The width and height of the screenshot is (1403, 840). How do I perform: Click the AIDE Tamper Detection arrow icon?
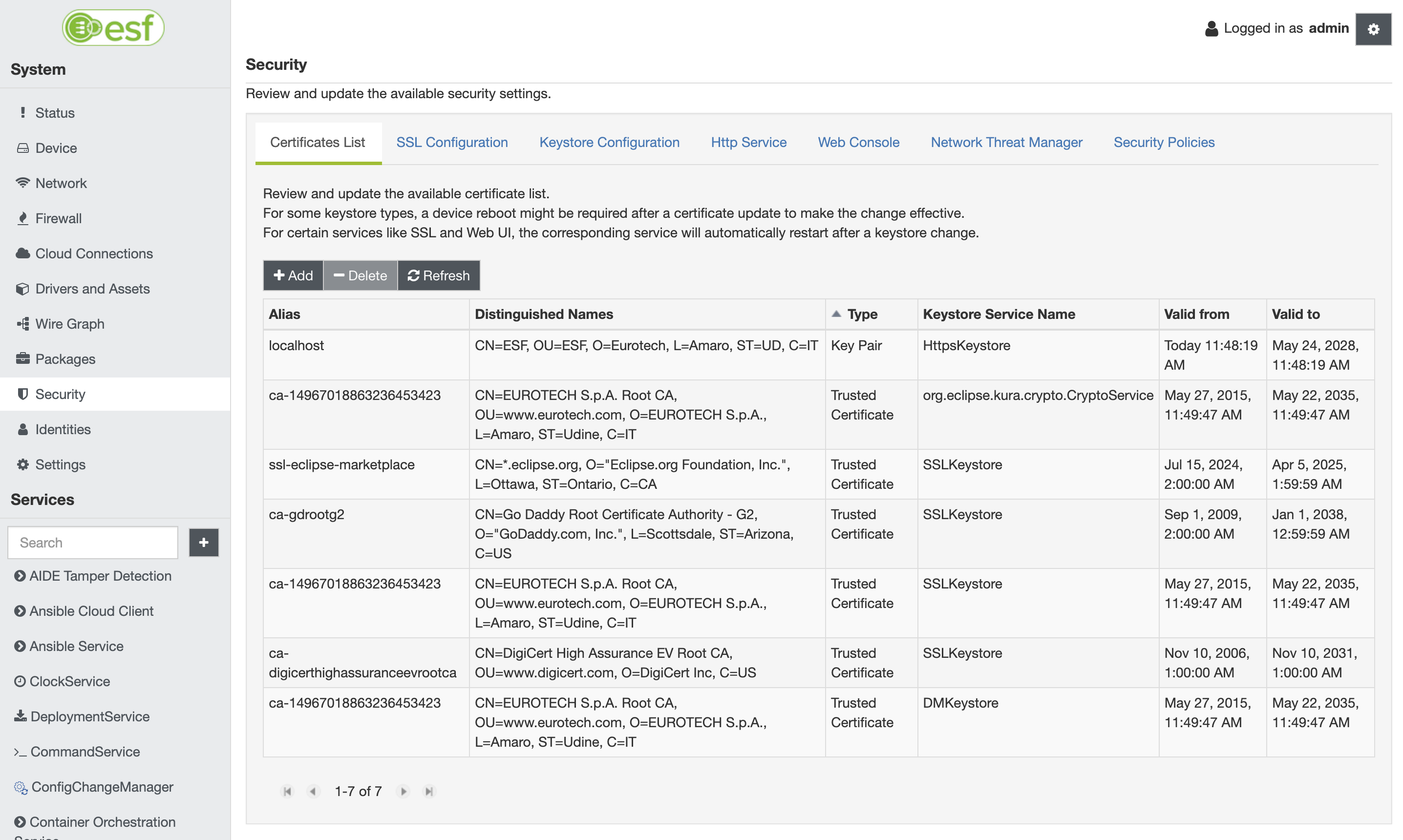coord(20,576)
